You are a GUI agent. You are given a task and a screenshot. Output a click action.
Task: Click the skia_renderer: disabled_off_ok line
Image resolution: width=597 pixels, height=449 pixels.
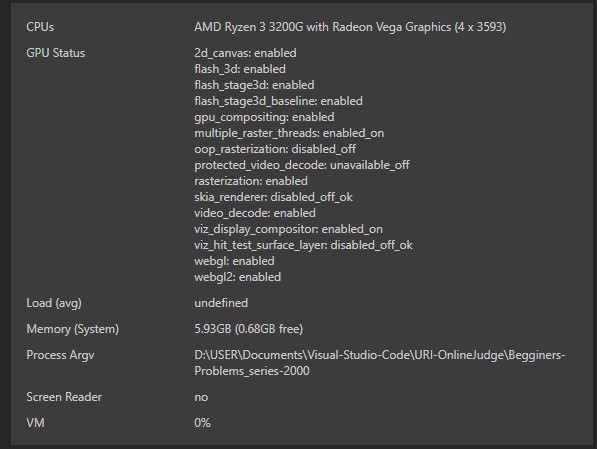pyautogui.click(x=273, y=197)
